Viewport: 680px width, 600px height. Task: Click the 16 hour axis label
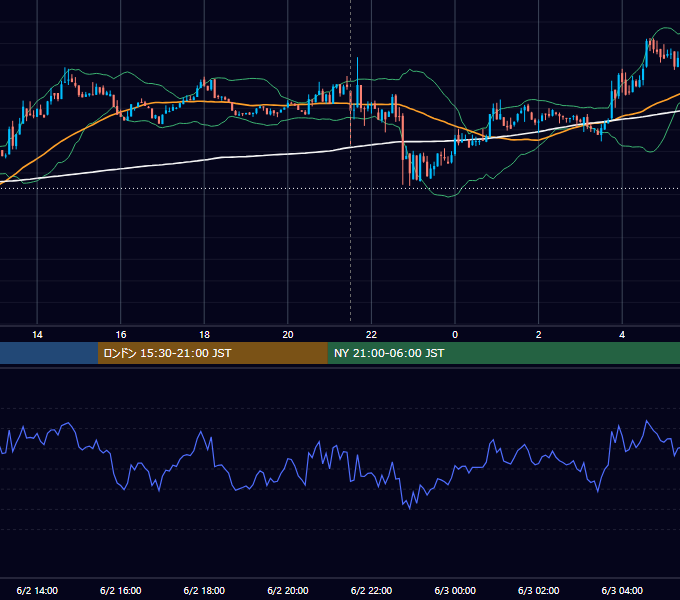click(121, 335)
